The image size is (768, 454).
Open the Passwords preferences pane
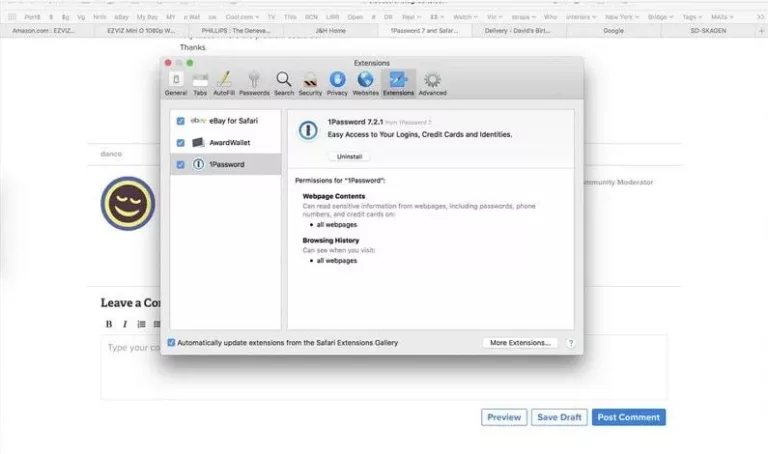pyautogui.click(x=254, y=83)
